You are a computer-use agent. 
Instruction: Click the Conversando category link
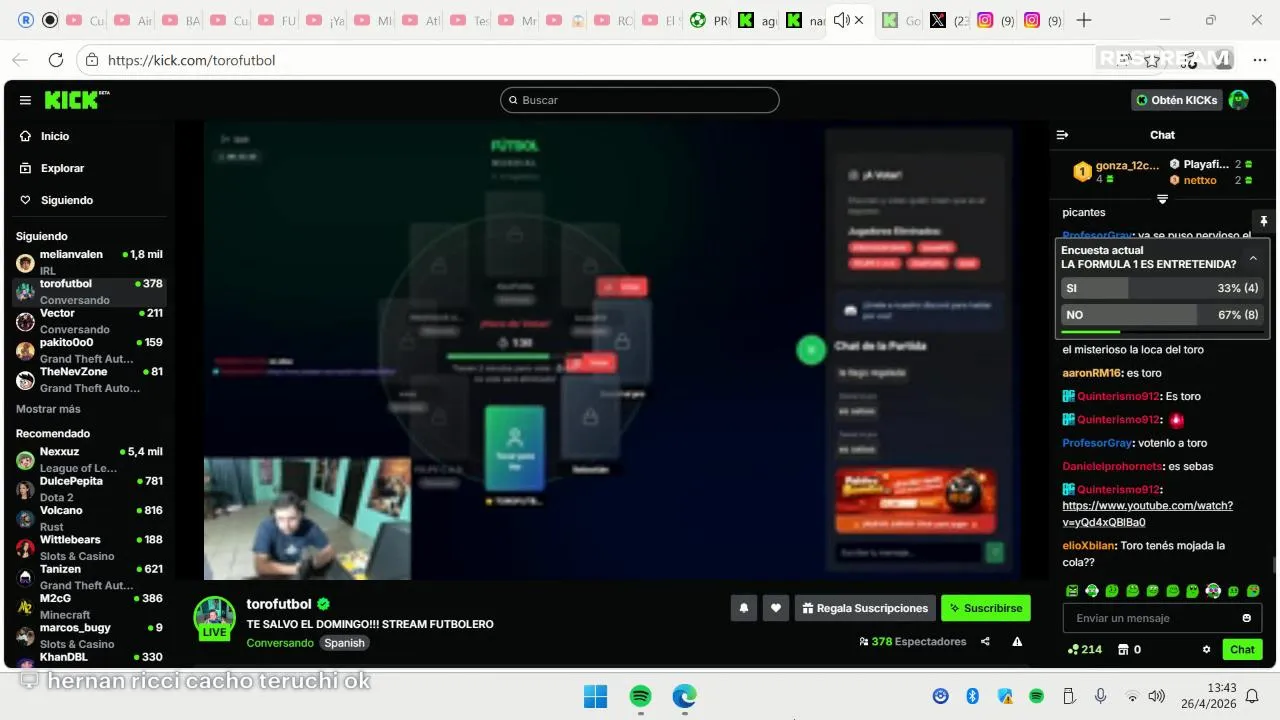(x=280, y=643)
